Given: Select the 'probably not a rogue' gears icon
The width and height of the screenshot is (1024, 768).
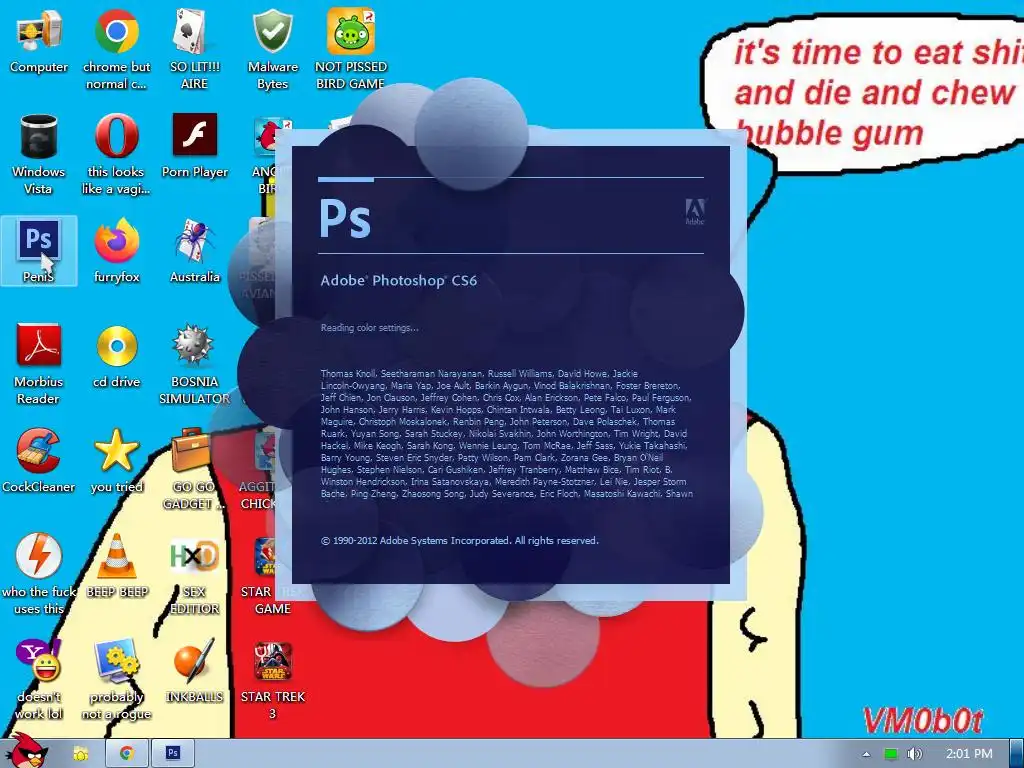Looking at the screenshot, I should pyautogui.click(x=116, y=680).
